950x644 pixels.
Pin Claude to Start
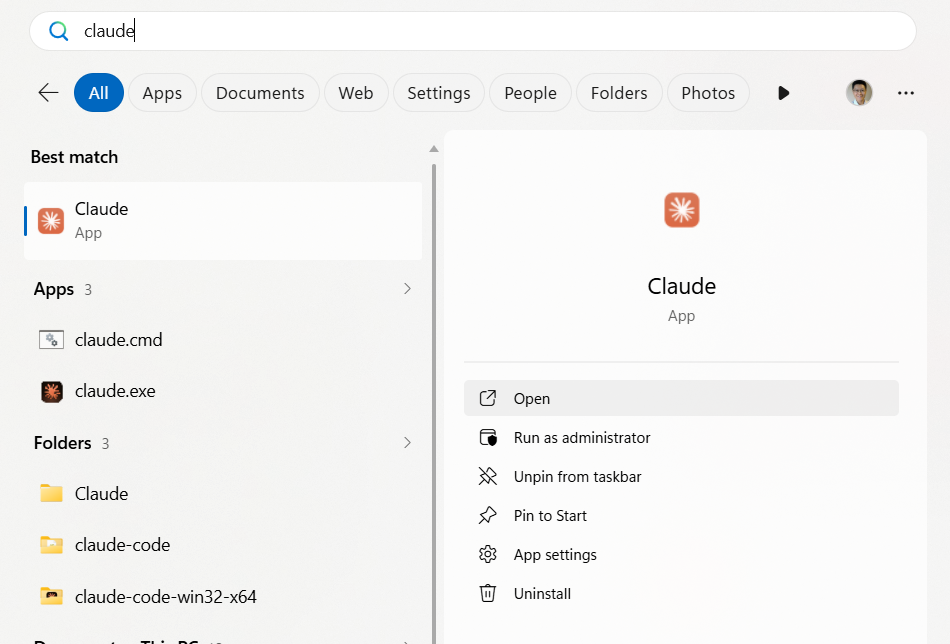[x=681, y=516]
